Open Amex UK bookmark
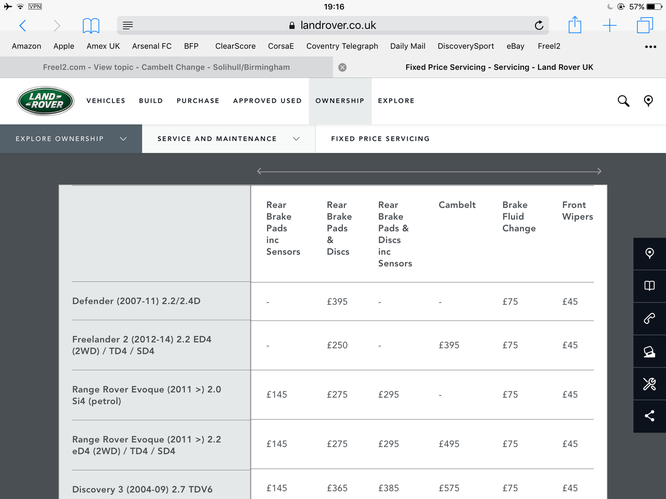Image resolution: width=666 pixels, height=499 pixels. tap(103, 46)
